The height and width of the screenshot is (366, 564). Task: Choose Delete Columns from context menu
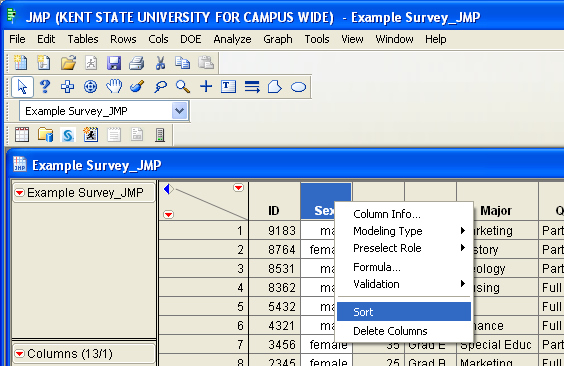click(x=404, y=331)
